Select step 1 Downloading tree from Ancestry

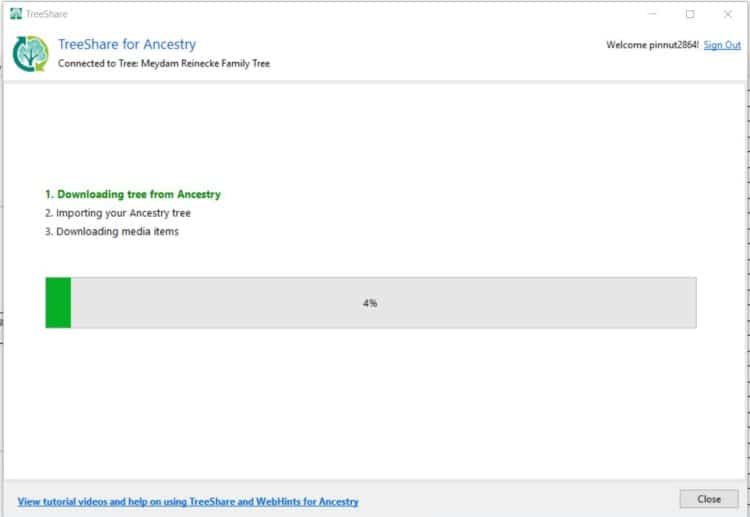[133, 194]
